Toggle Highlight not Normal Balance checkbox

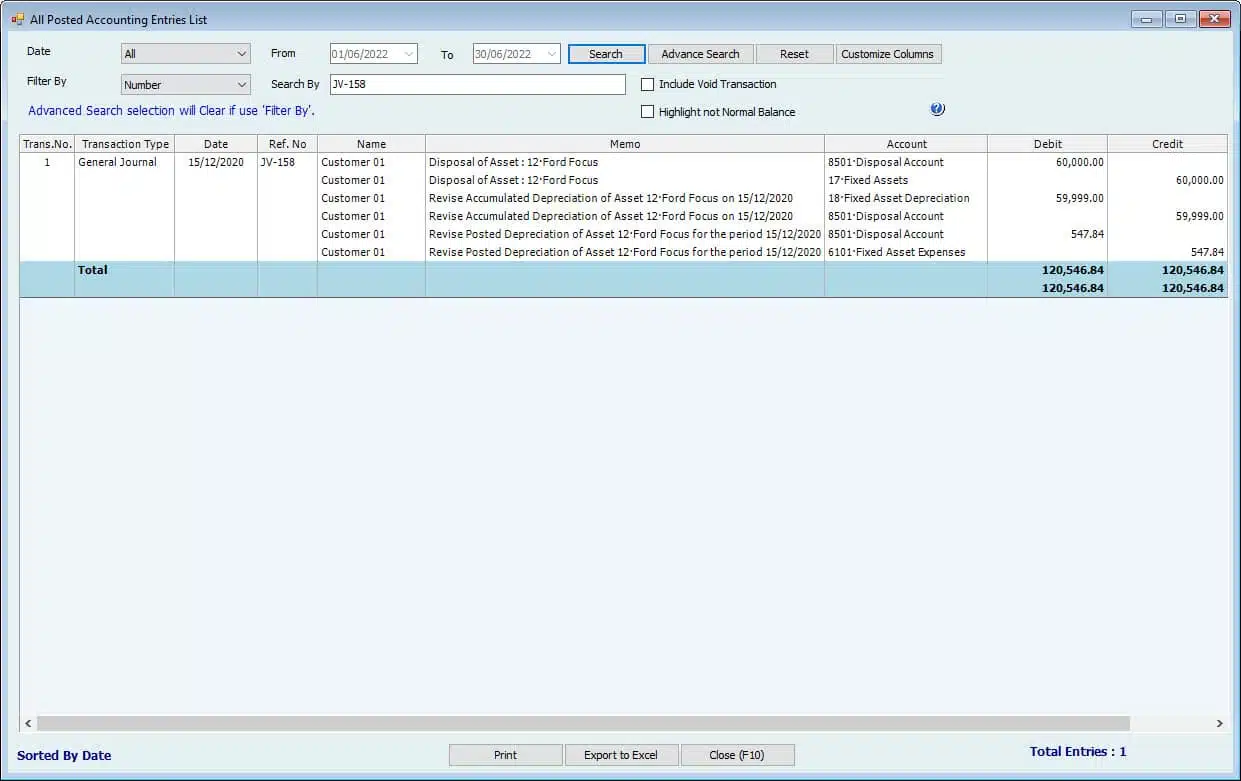tap(647, 112)
